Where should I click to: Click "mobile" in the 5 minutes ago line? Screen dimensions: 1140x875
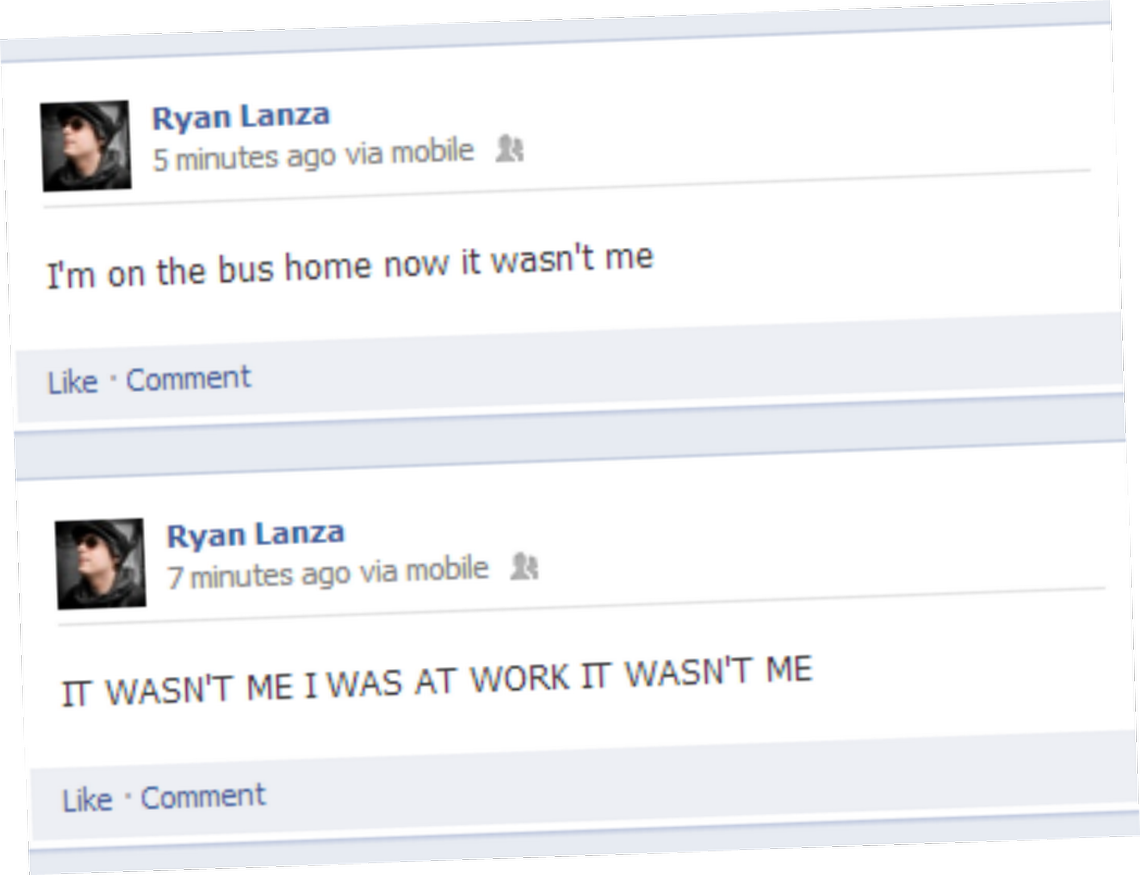point(432,151)
